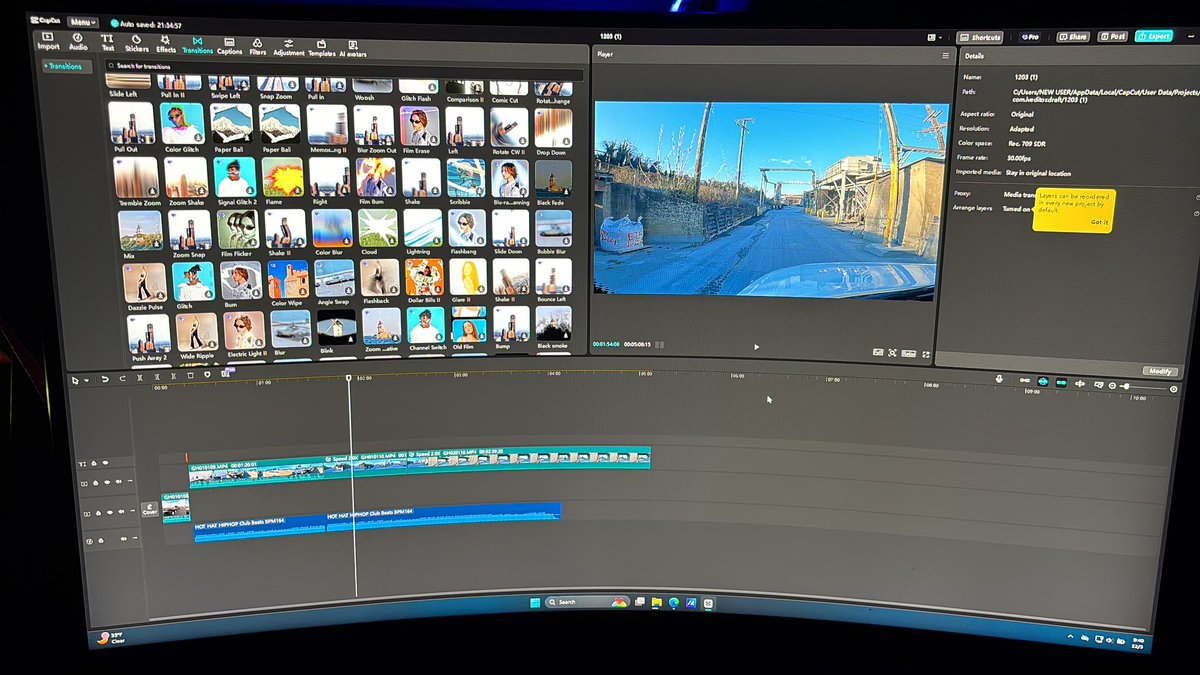Click the Export button
The height and width of the screenshot is (675, 1200).
(x=1154, y=36)
